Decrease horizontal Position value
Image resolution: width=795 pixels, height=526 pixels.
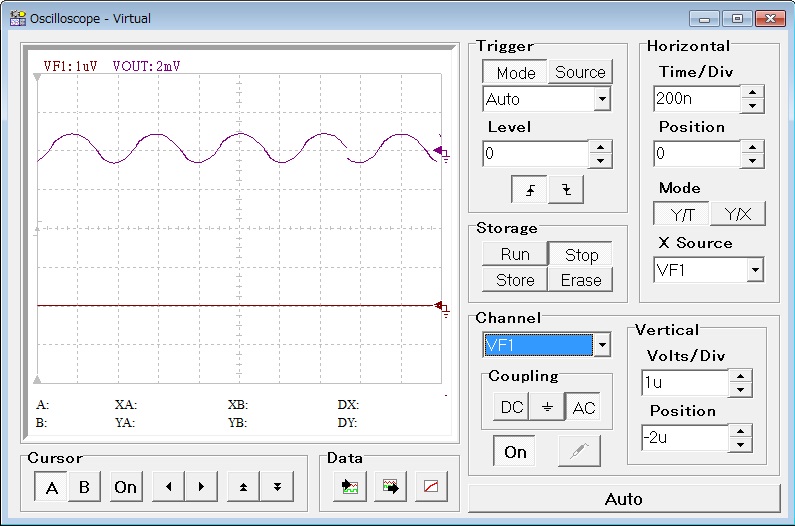coord(752,161)
